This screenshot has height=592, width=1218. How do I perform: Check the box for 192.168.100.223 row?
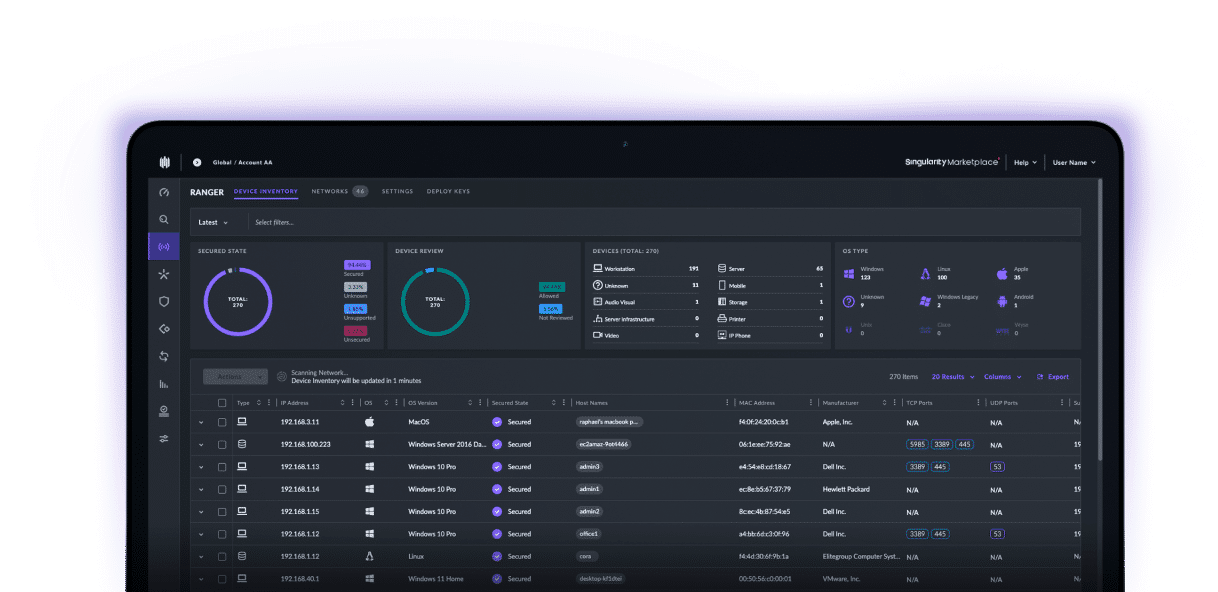pos(222,444)
